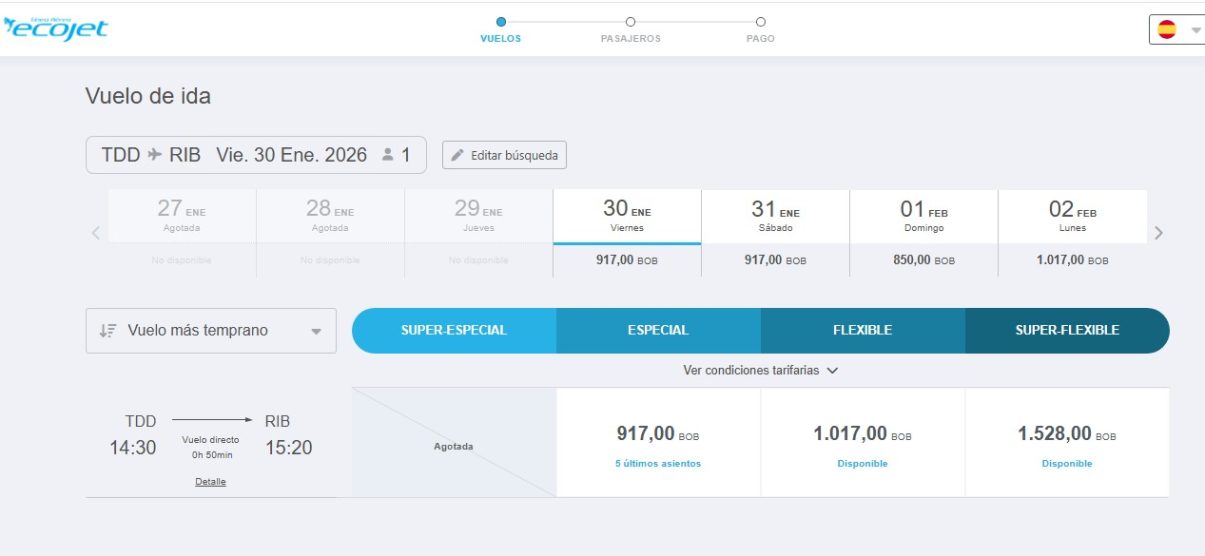This screenshot has width=1205, height=556.
Task: Click the previous dates left arrow
Action: click(96, 233)
